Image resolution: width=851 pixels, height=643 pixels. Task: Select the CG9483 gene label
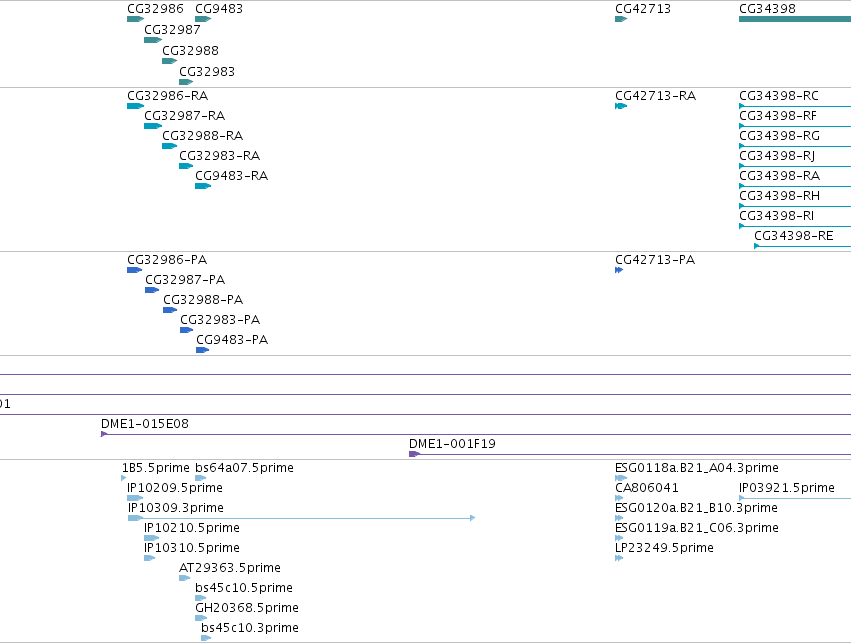(x=219, y=9)
